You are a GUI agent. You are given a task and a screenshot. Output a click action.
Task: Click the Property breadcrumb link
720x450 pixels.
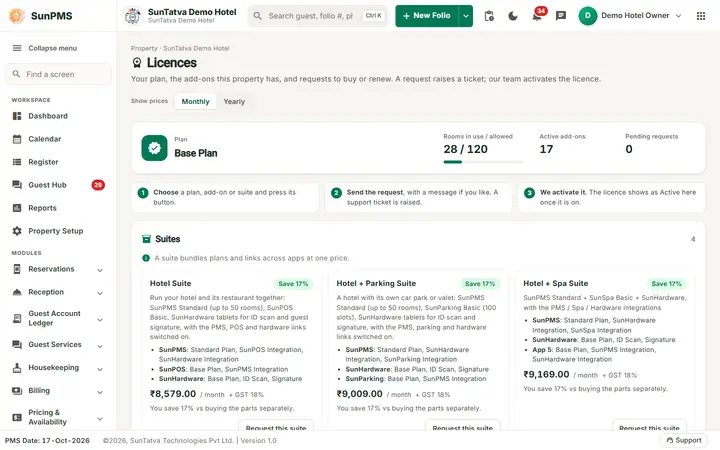(x=144, y=48)
